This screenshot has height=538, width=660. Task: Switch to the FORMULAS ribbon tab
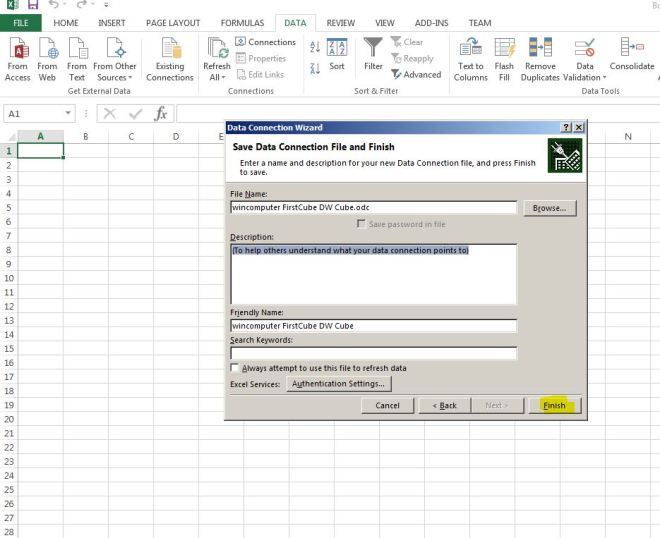(x=242, y=22)
